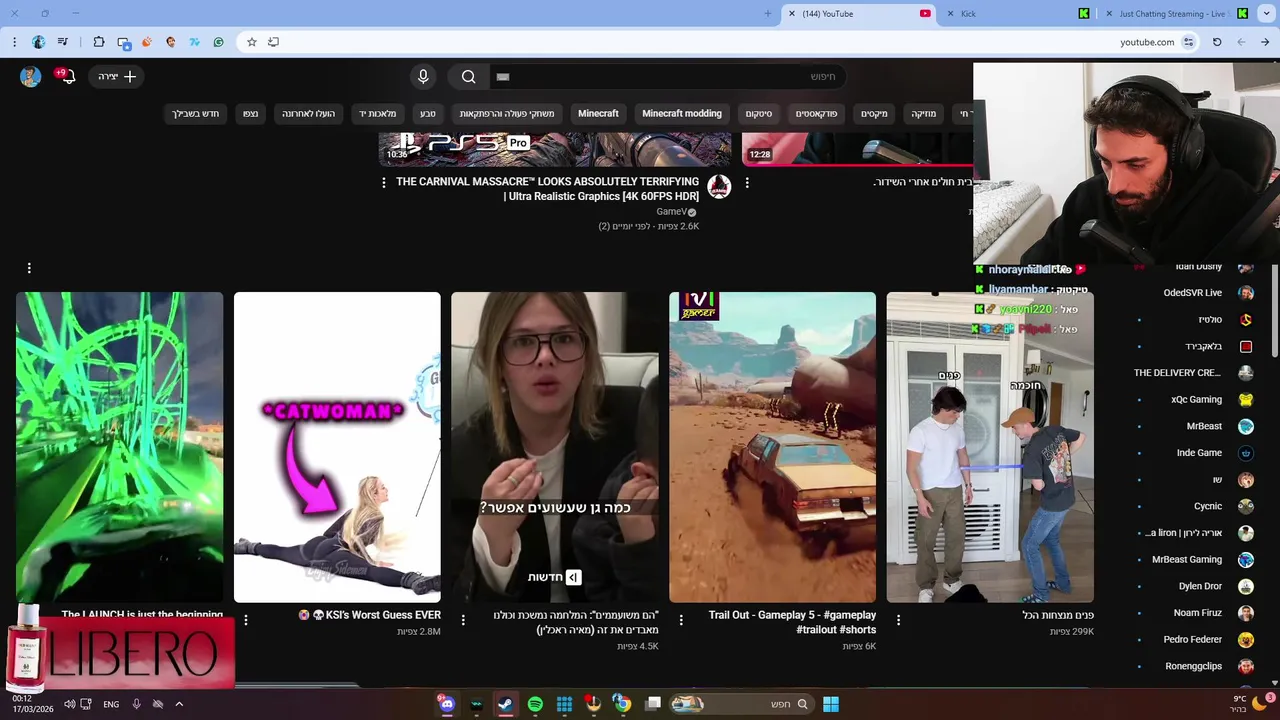
Task: Play the Catwoman short thumbnail
Action: click(x=337, y=447)
